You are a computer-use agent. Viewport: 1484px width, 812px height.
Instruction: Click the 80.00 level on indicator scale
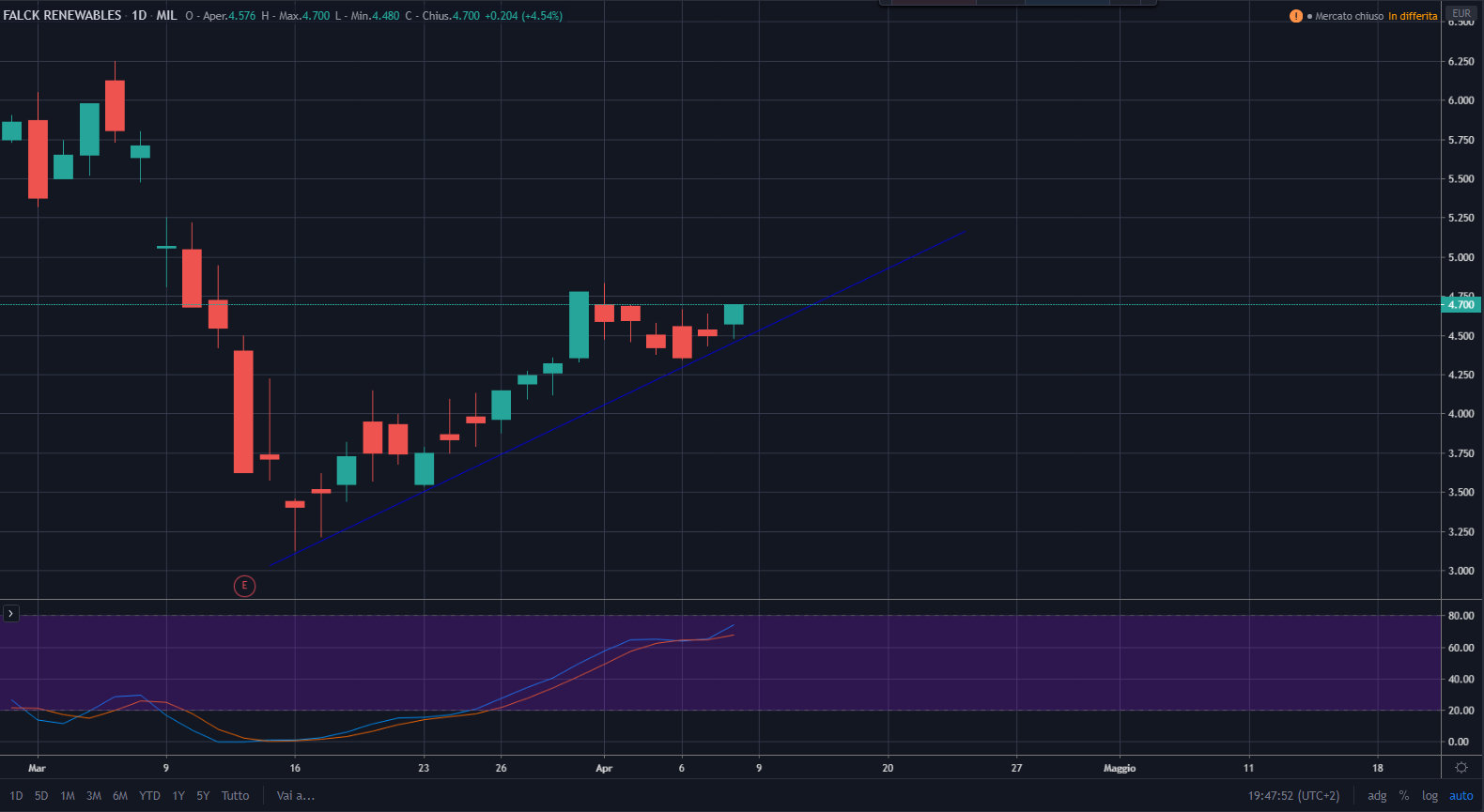point(1461,616)
